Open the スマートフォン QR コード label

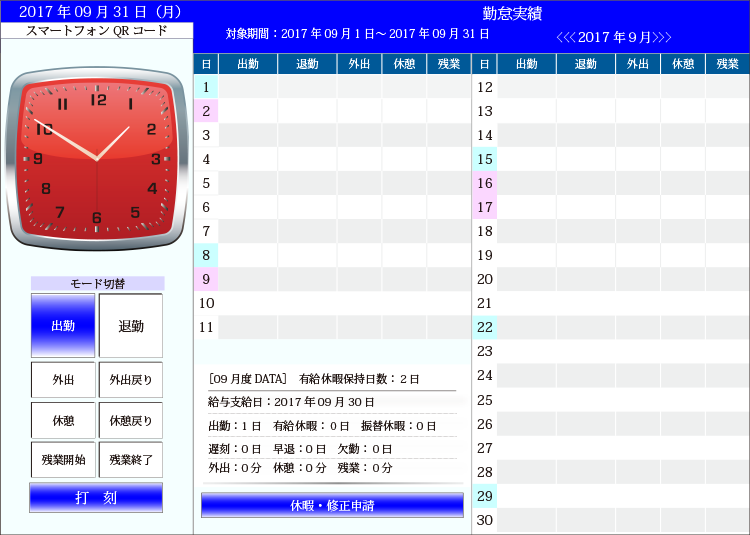point(97,31)
